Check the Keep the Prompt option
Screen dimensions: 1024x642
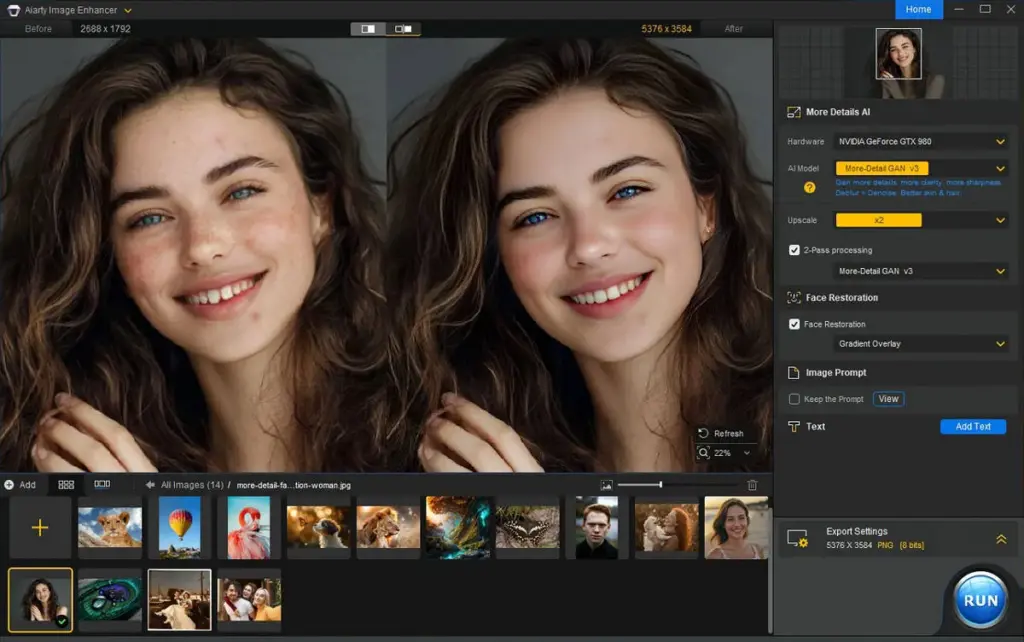[795, 399]
